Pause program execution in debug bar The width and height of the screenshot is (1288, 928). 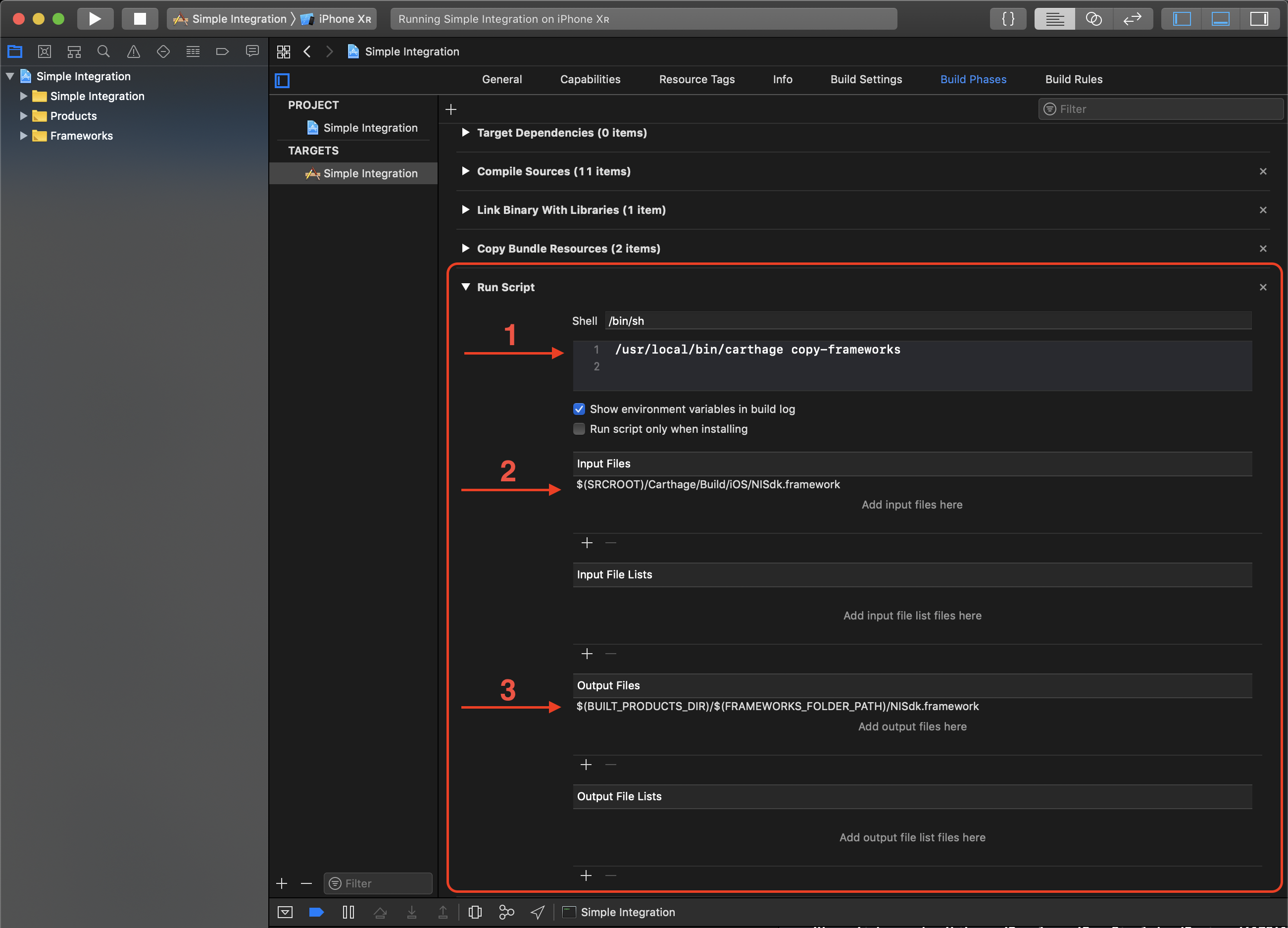348,912
